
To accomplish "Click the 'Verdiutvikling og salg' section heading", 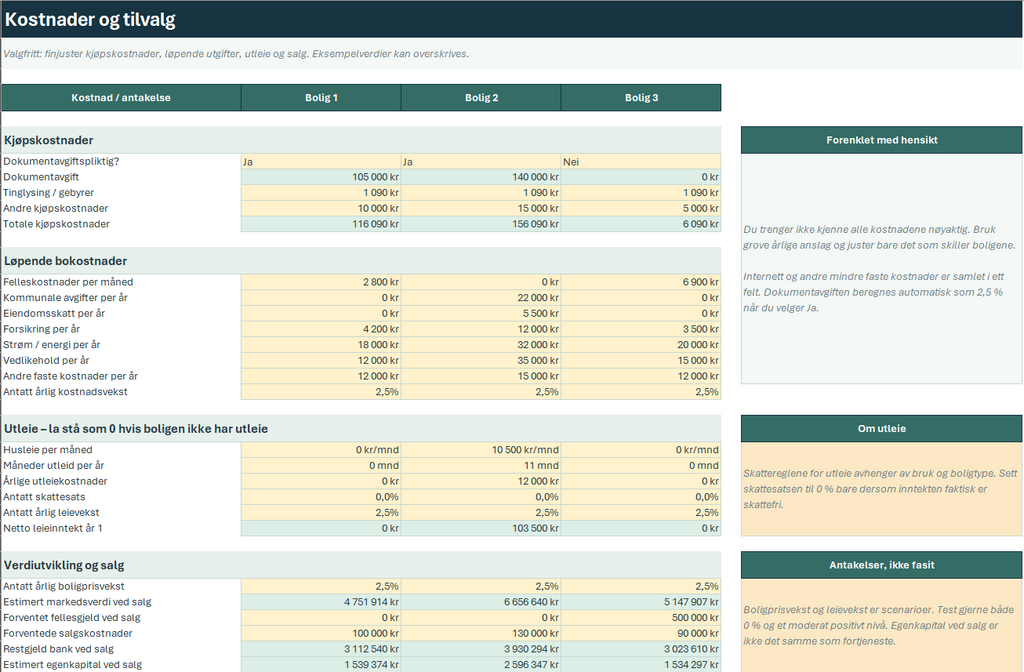I will point(64,566).
